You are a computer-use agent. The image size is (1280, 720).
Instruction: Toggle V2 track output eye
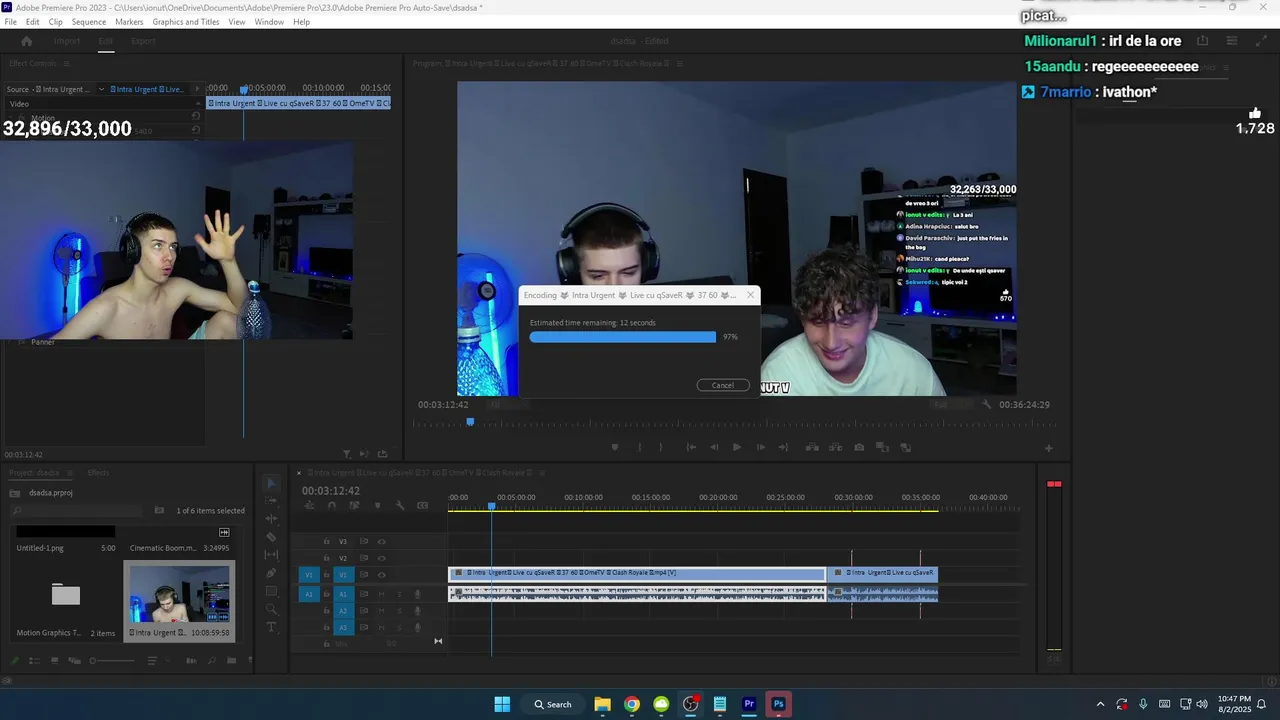click(381, 558)
